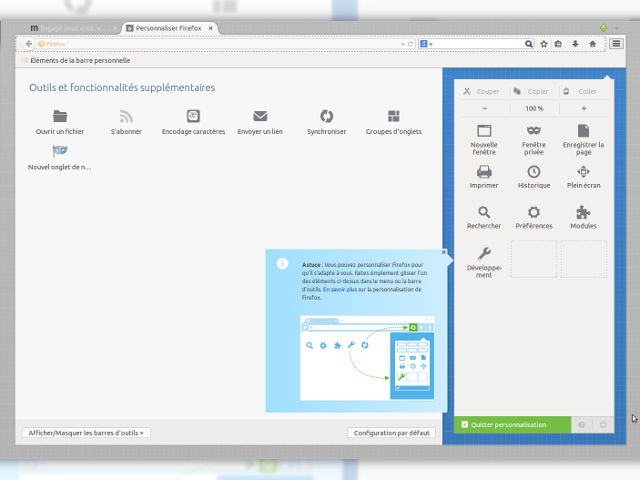Screen dimensions: 640x480
Task: Click the Enregistrer la page icon
Action: [584, 131]
